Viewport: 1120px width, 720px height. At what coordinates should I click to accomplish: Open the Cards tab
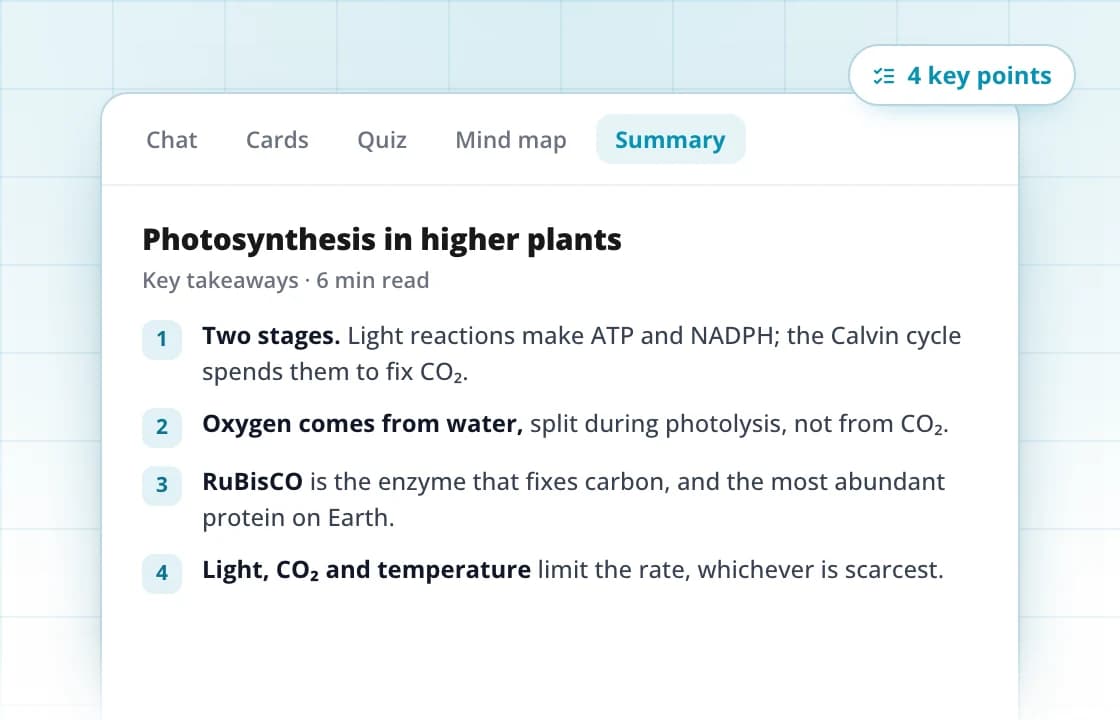coord(277,139)
